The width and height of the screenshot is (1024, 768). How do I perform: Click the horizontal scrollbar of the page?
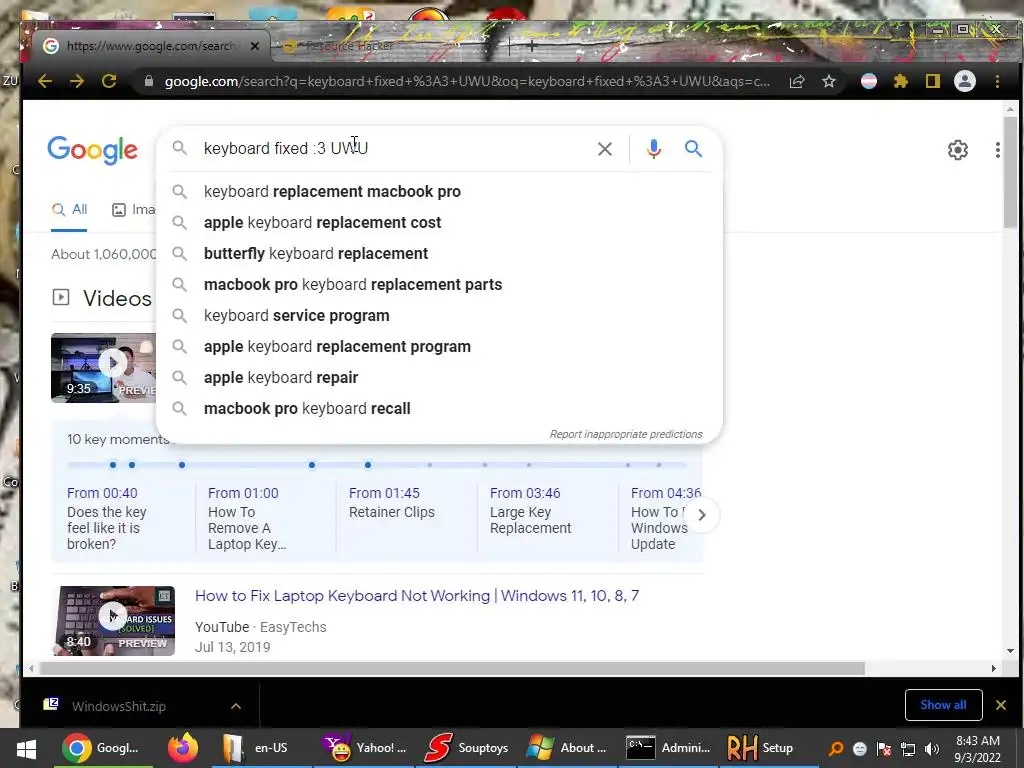(452, 669)
